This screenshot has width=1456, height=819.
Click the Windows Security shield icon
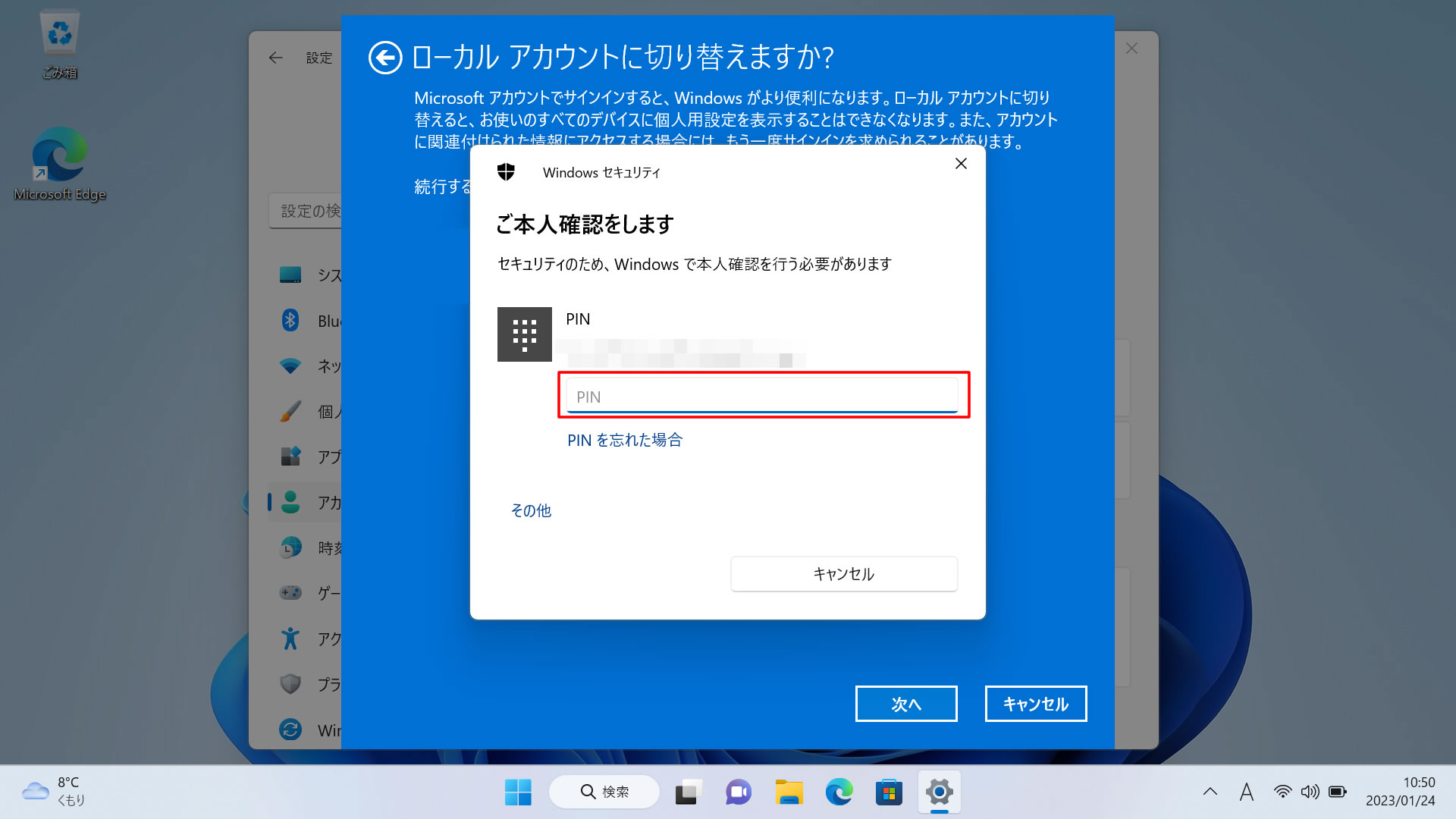click(x=506, y=172)
